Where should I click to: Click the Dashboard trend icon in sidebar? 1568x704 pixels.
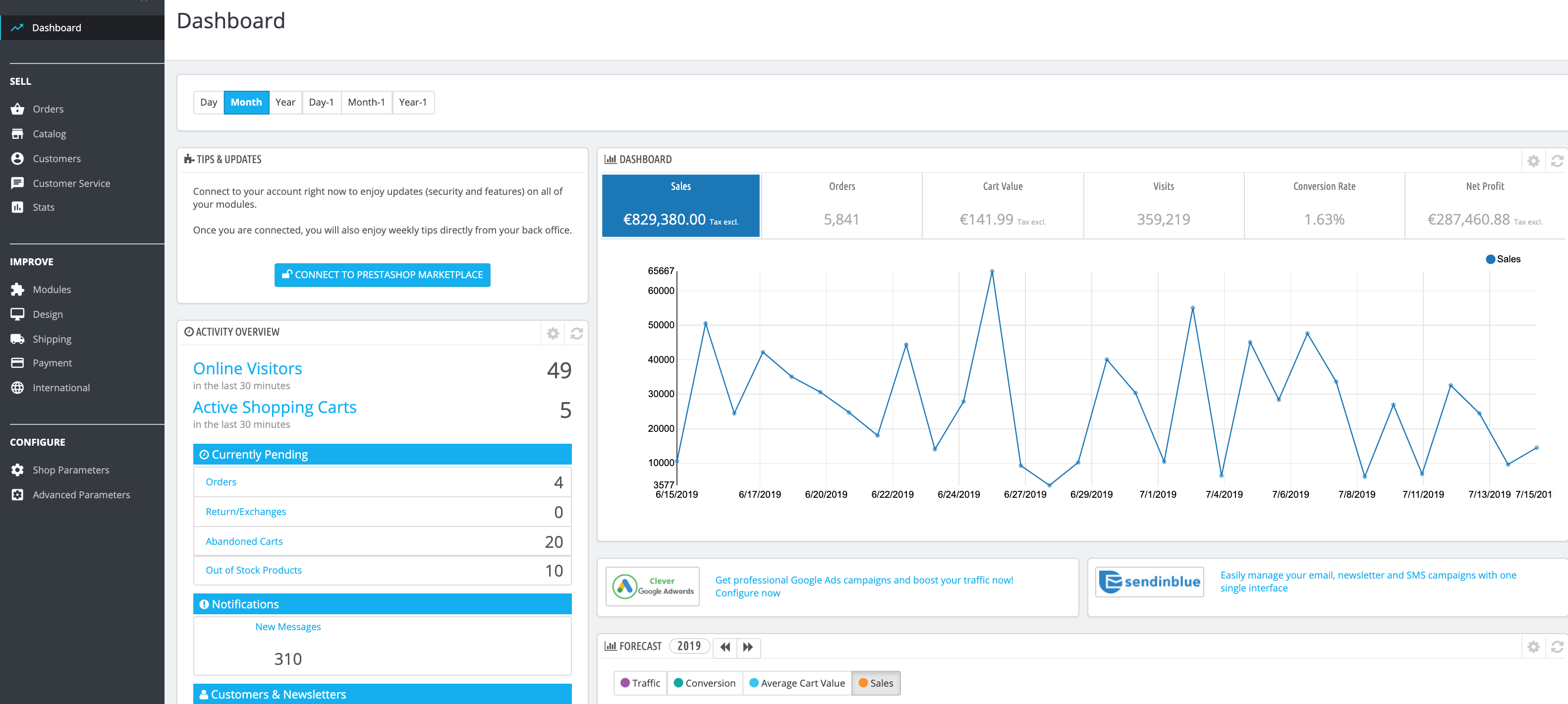pos(17,27)
